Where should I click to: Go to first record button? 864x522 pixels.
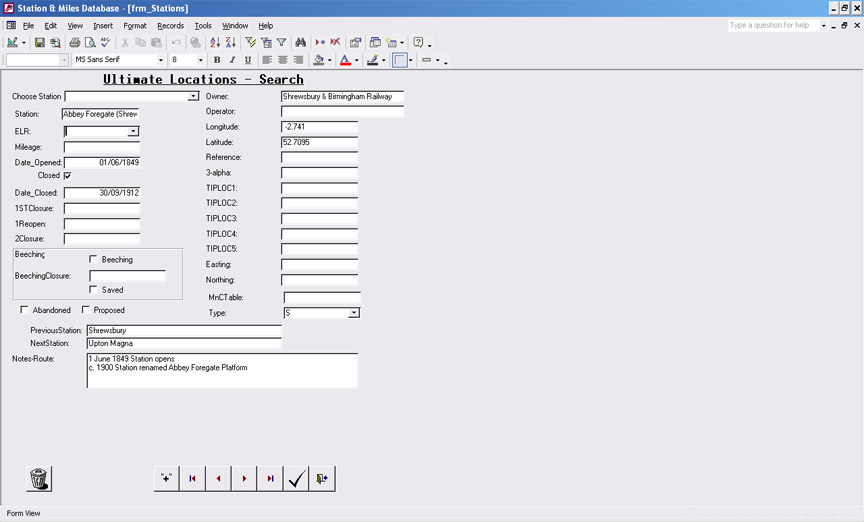click(x=192, y=478)
